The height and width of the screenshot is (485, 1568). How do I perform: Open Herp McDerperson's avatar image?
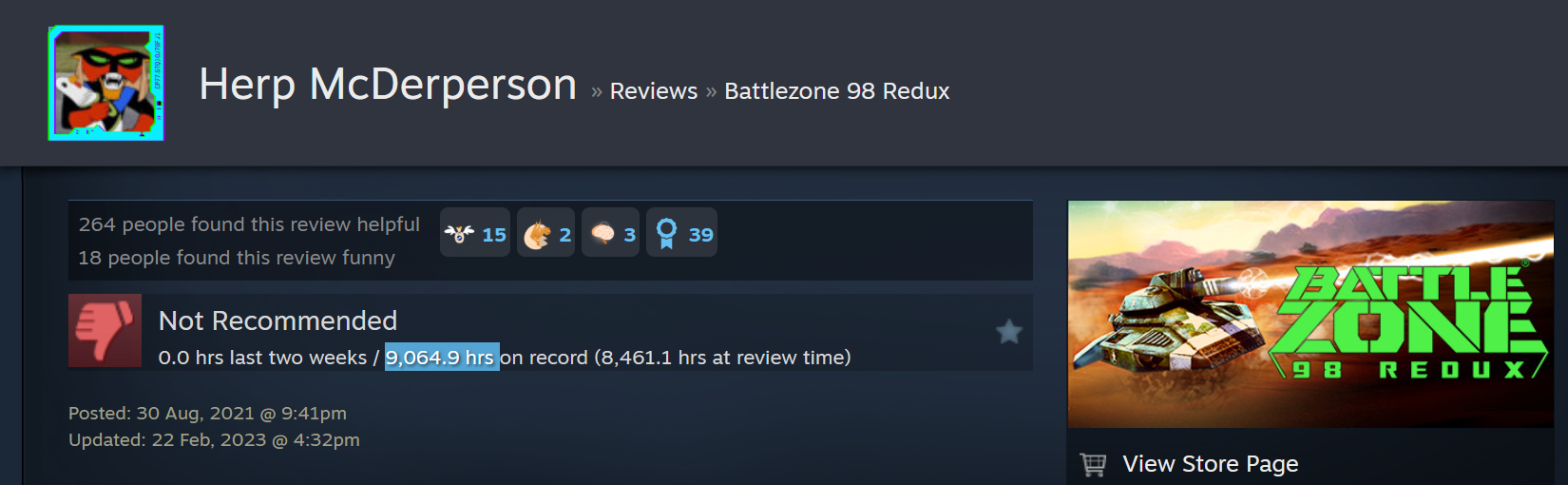[x=105, y=84]
